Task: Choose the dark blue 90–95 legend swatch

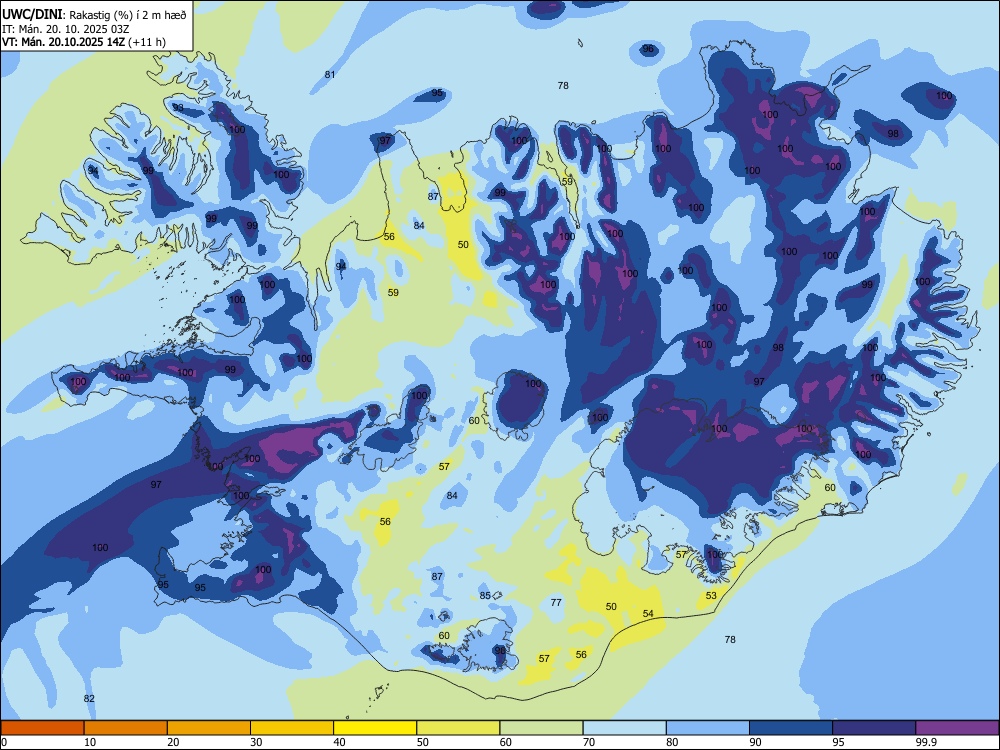Action: point(791,728)
